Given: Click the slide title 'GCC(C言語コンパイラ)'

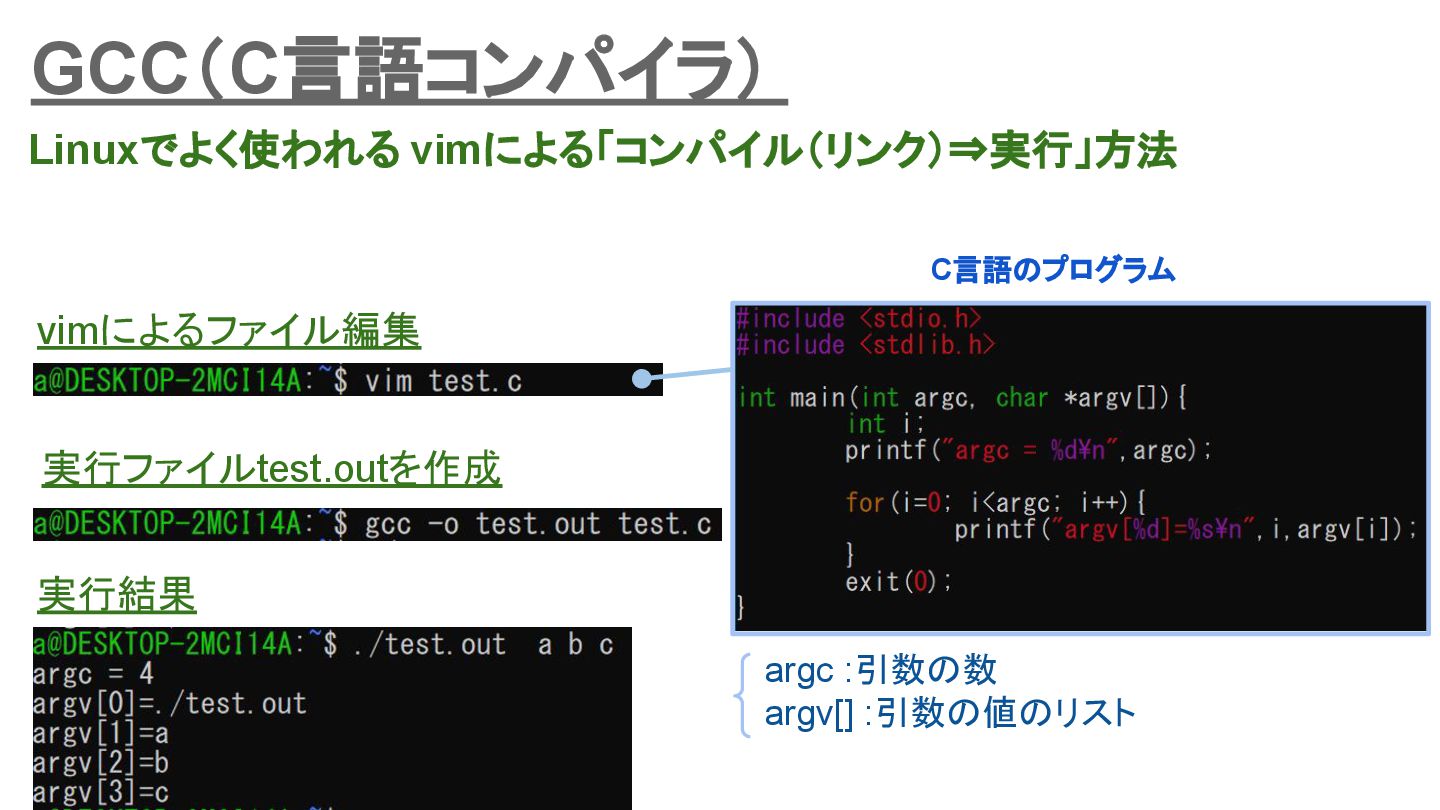Looking at the screenshot, I should click(x=408, y=69).
